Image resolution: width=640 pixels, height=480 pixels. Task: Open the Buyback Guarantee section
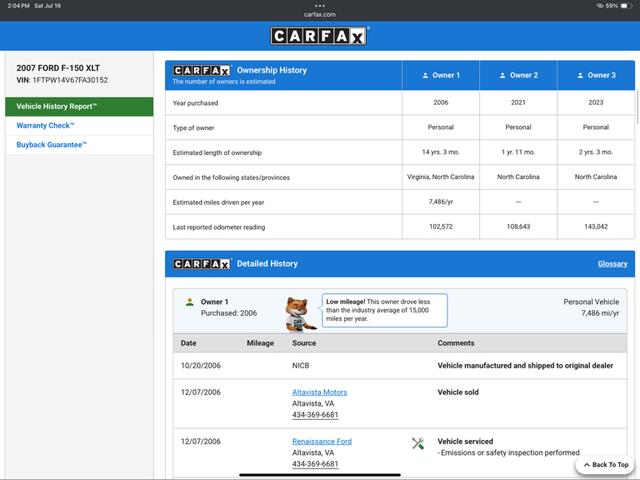pos(51,144)
